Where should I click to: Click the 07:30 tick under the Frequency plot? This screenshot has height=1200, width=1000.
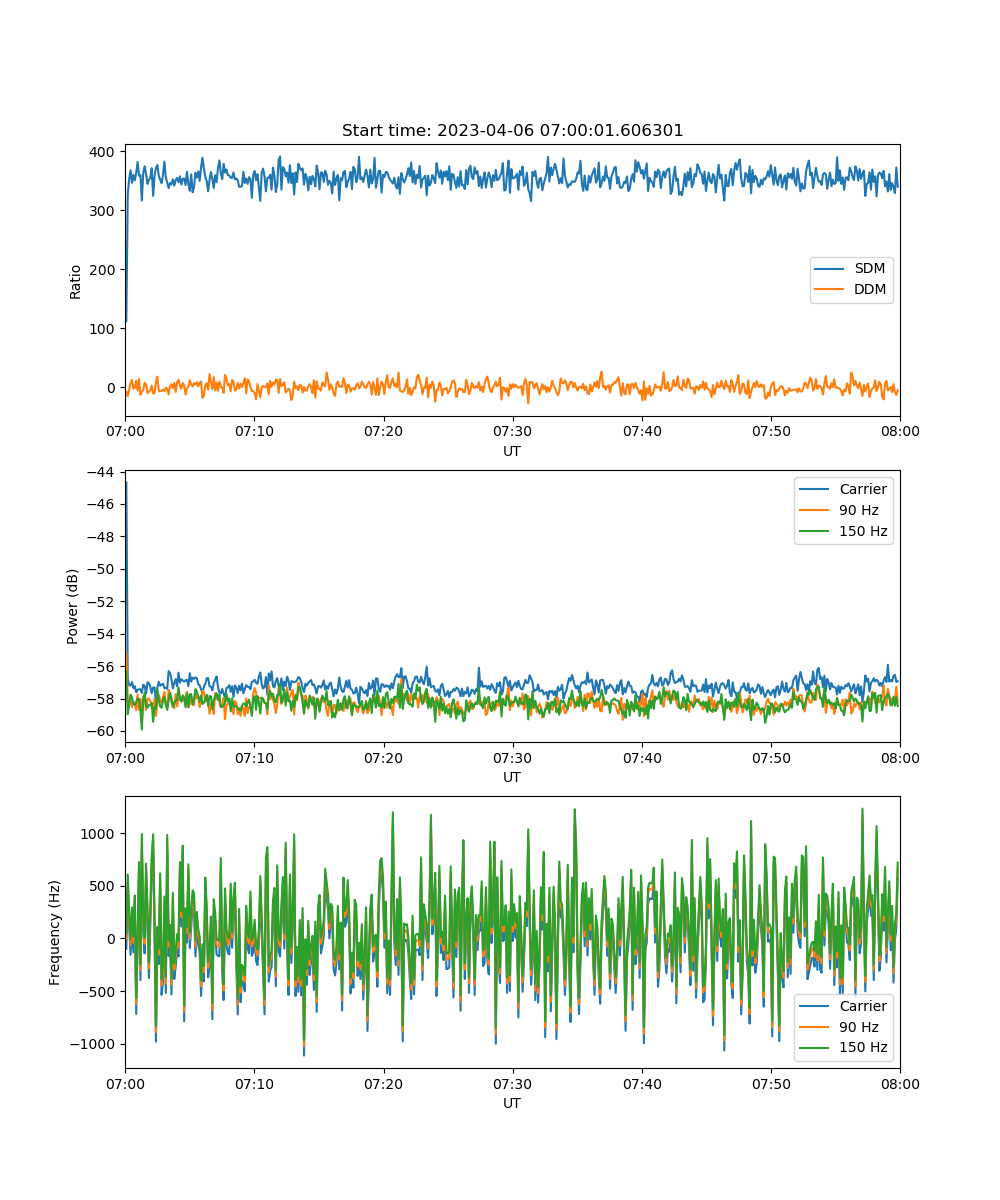512,1083
